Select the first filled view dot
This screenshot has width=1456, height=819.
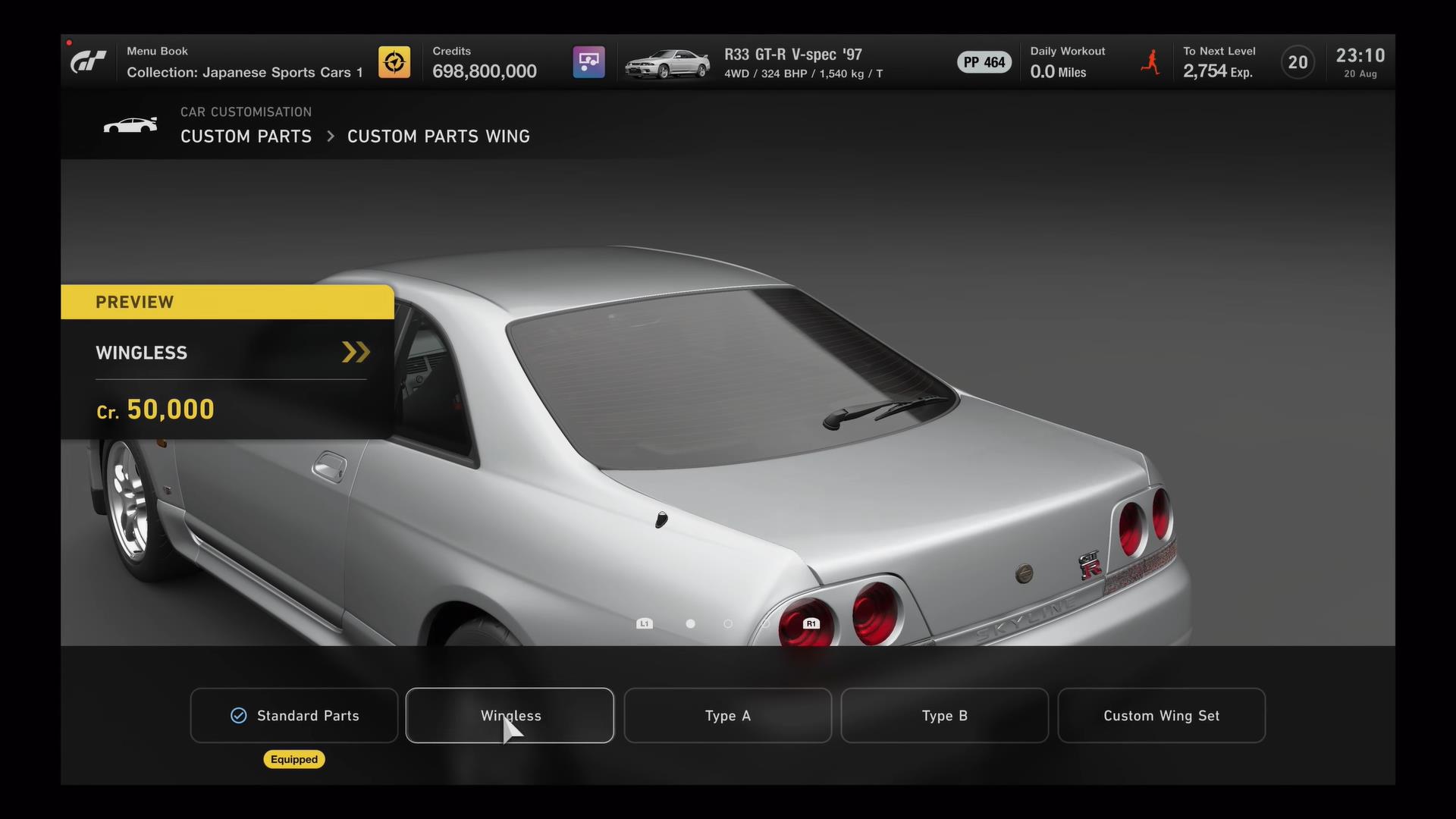(x=690, y=623)
